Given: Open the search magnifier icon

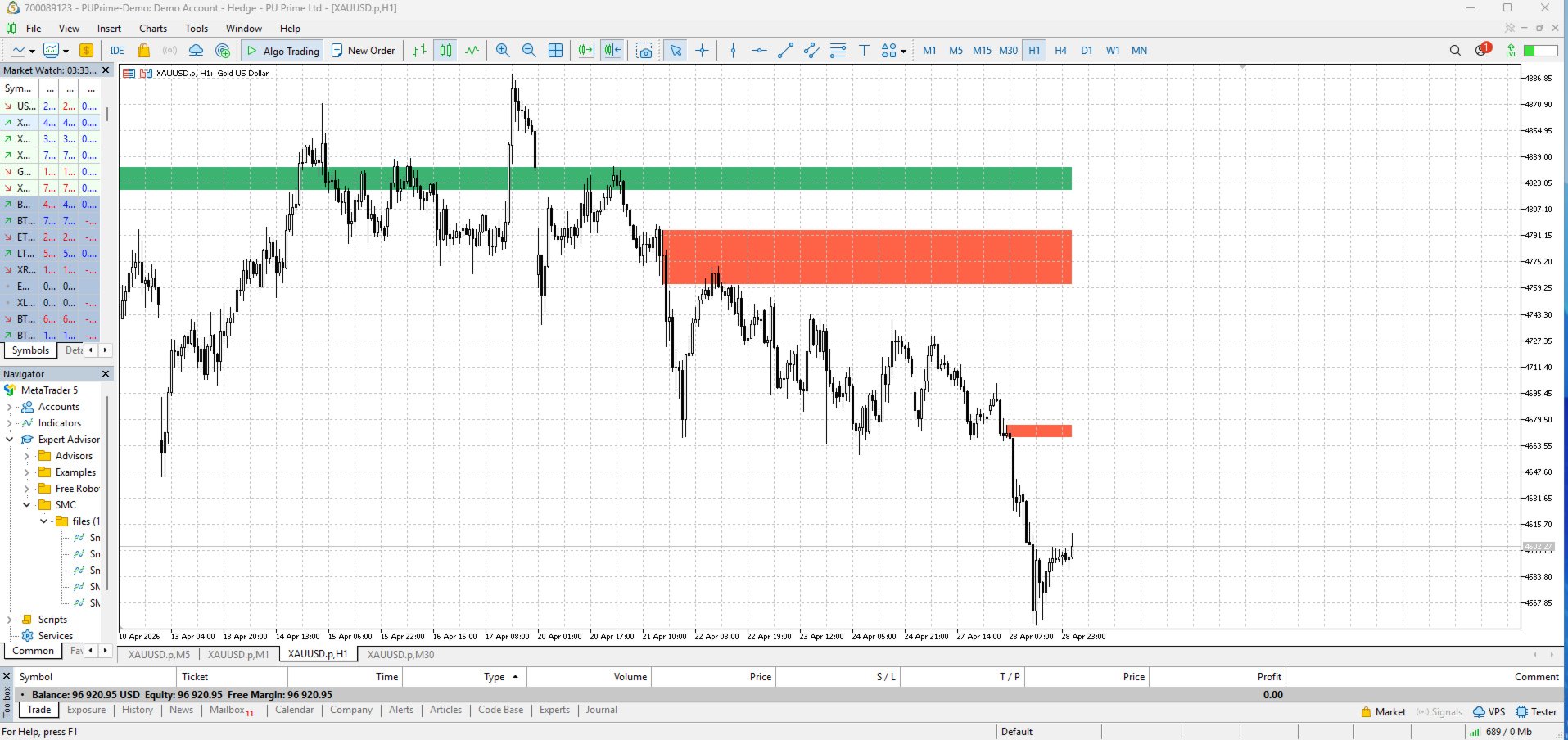Looking at the screenshot, I should [1455, 51].
